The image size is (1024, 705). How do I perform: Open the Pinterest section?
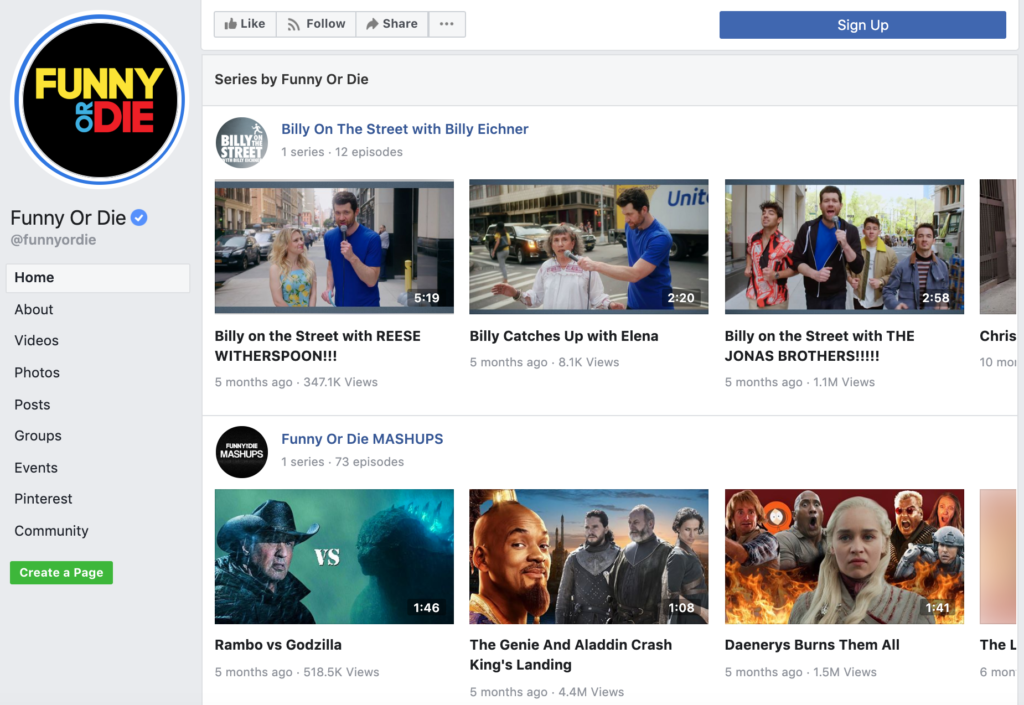[x=43, y=498]
